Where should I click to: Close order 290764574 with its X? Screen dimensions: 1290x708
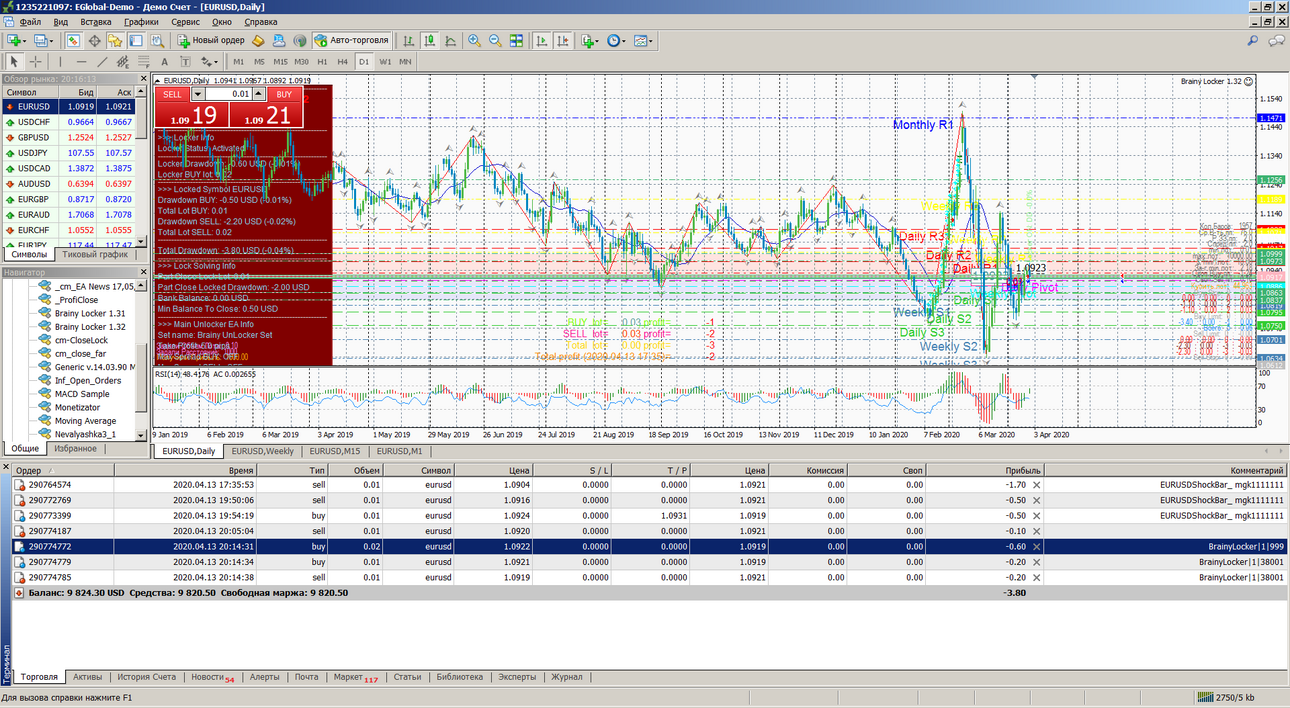(1036, 484)
